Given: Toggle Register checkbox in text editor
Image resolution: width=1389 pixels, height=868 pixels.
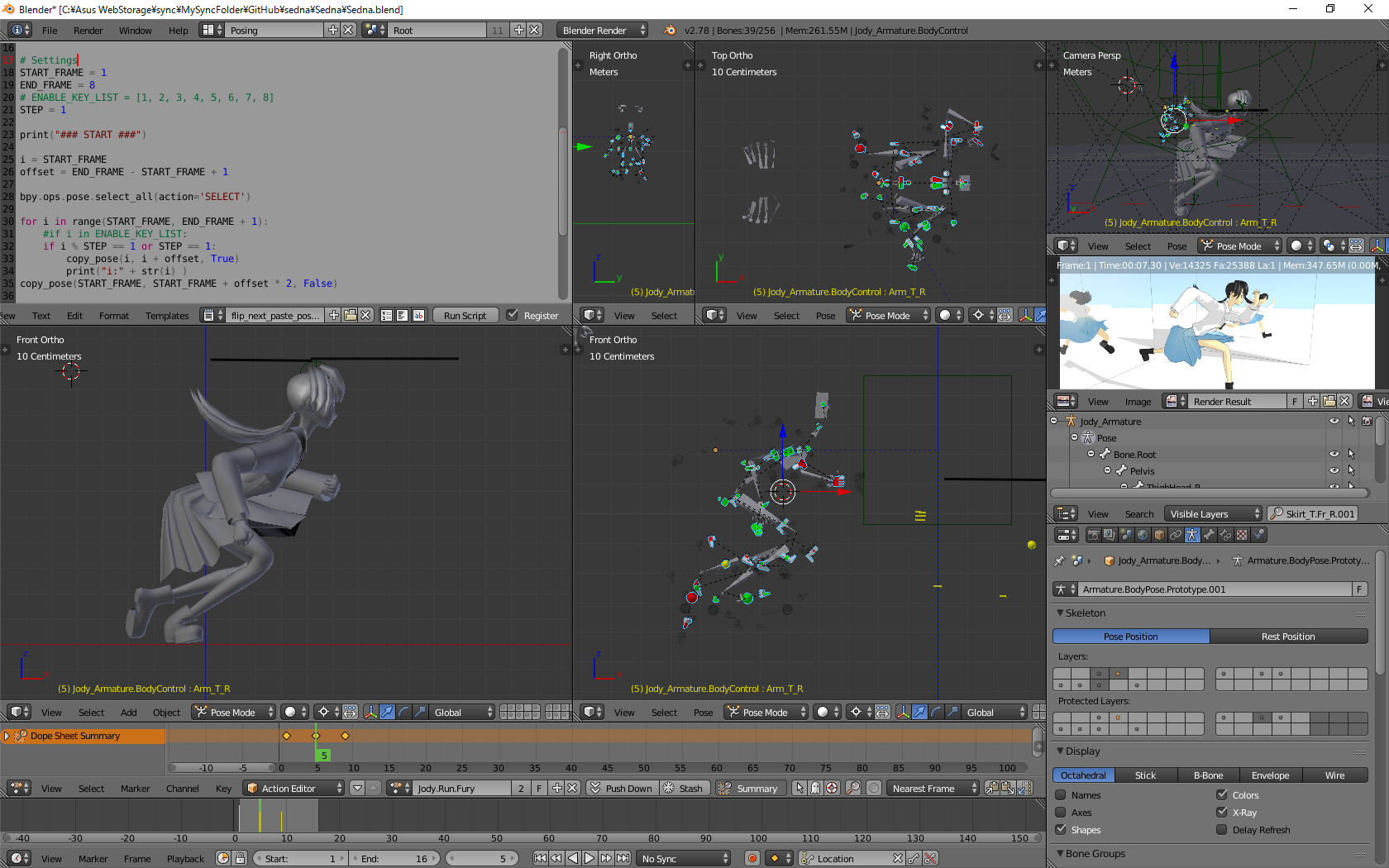Looking at the screenshot, I should point(513,315).
